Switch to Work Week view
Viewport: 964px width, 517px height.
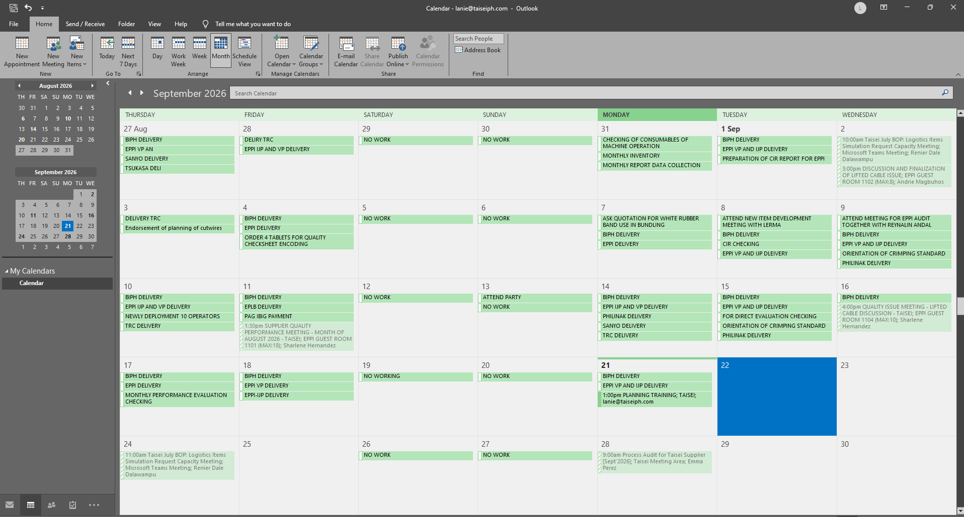pyautogui.click(x=178, y=52)
